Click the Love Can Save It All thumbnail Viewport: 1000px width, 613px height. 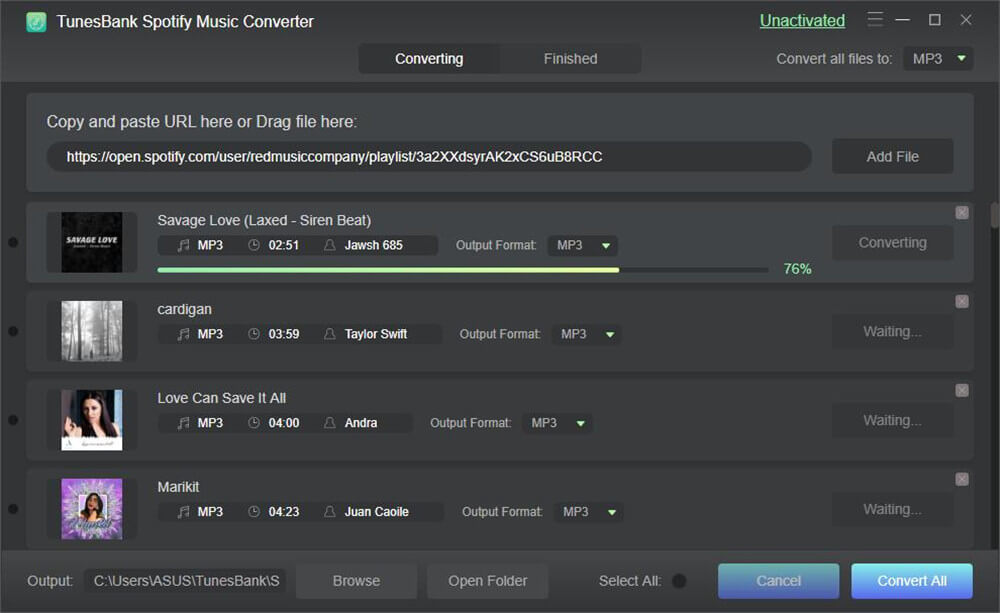(92, 420)
